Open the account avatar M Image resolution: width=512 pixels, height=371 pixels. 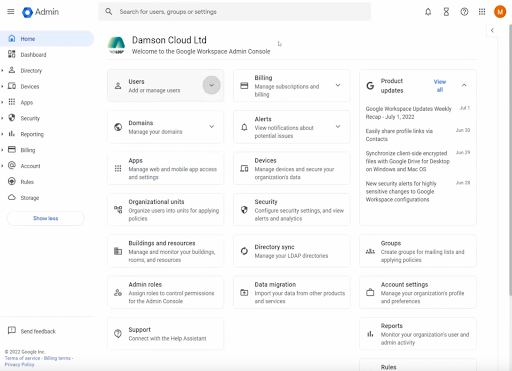(500, 12)
